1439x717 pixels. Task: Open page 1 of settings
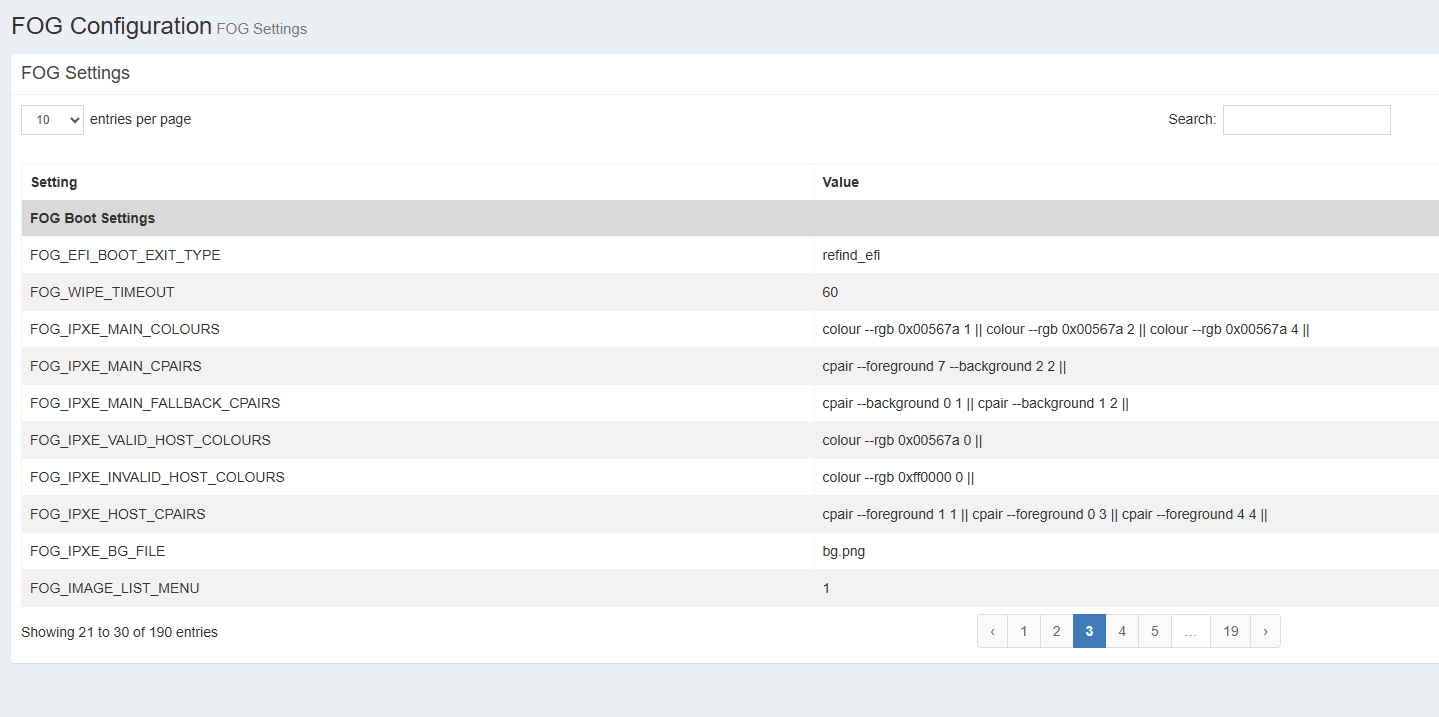[1023, 631]
